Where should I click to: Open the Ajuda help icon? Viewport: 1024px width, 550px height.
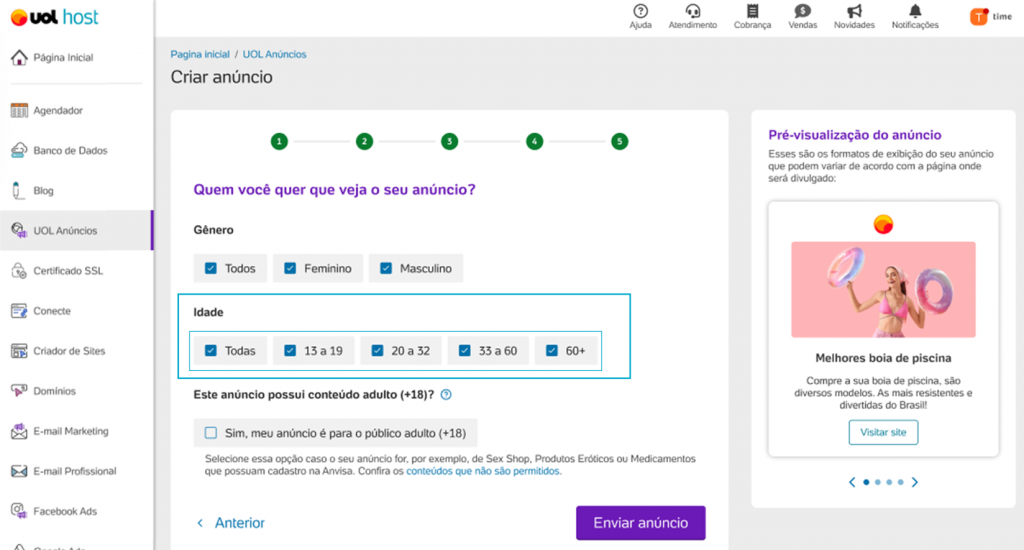click(x=641, y=11)
